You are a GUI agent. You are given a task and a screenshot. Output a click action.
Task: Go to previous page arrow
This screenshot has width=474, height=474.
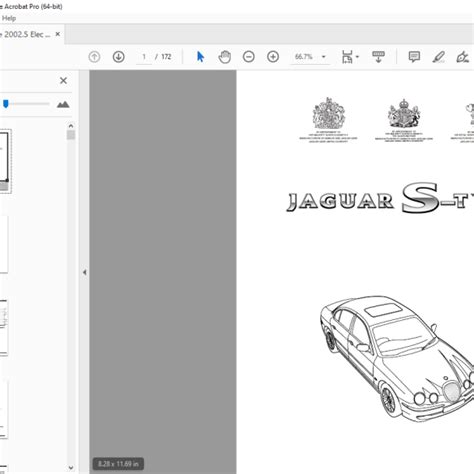(94, 57)
